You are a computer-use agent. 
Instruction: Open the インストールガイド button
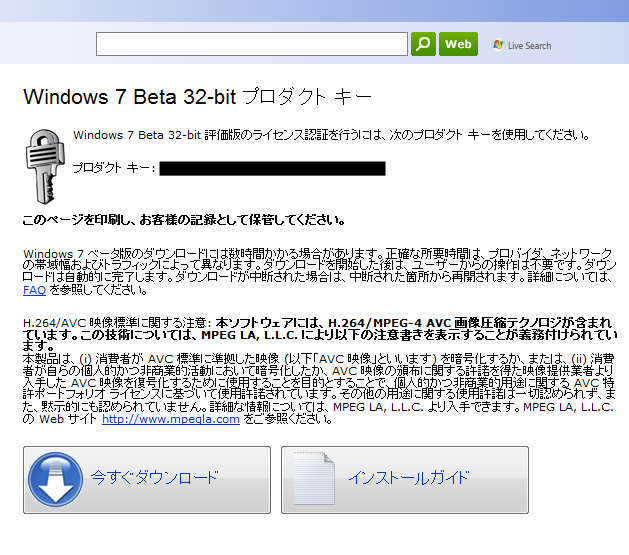pos(405,480)
